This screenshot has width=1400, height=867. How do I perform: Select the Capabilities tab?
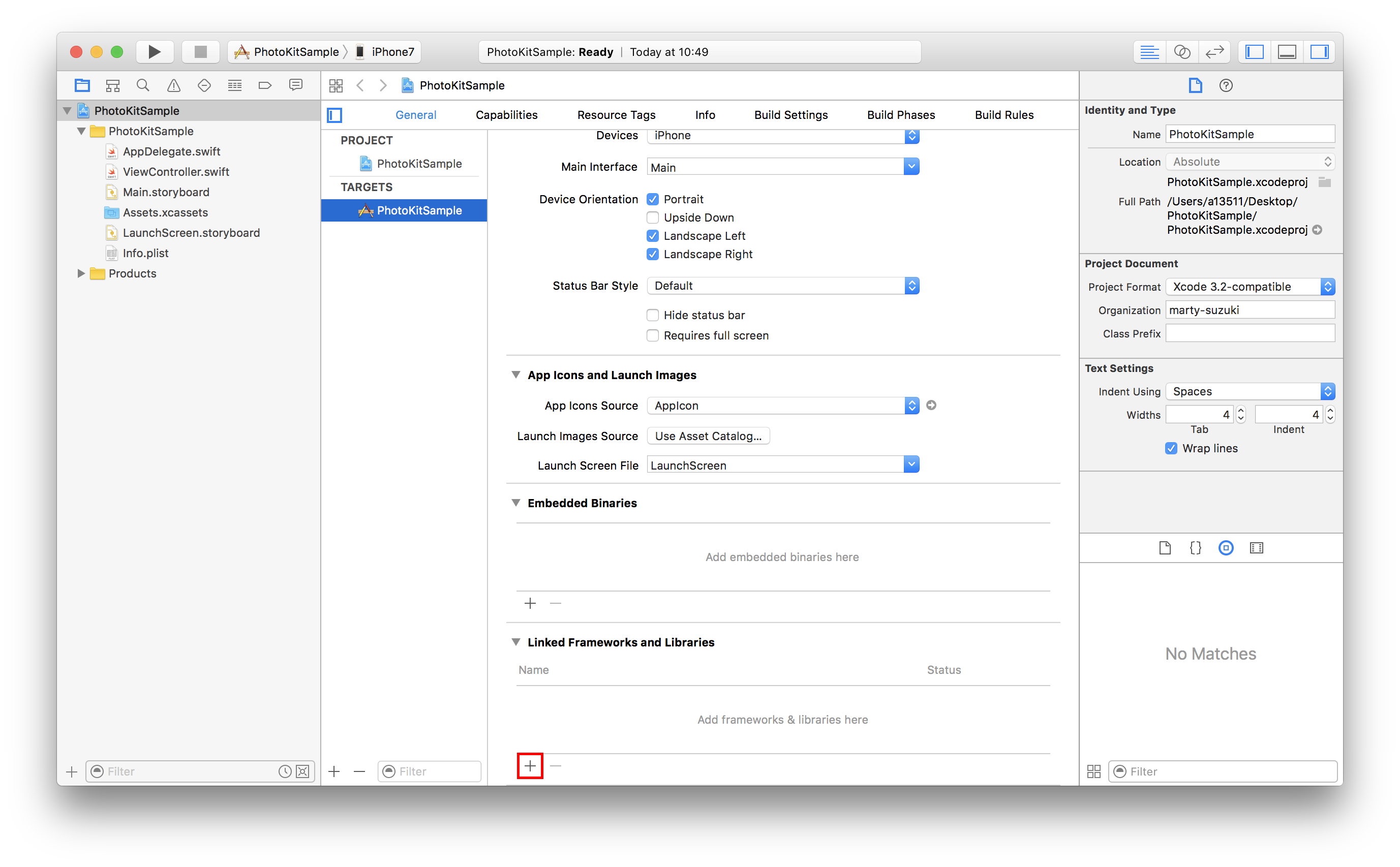tap(506, 115)
